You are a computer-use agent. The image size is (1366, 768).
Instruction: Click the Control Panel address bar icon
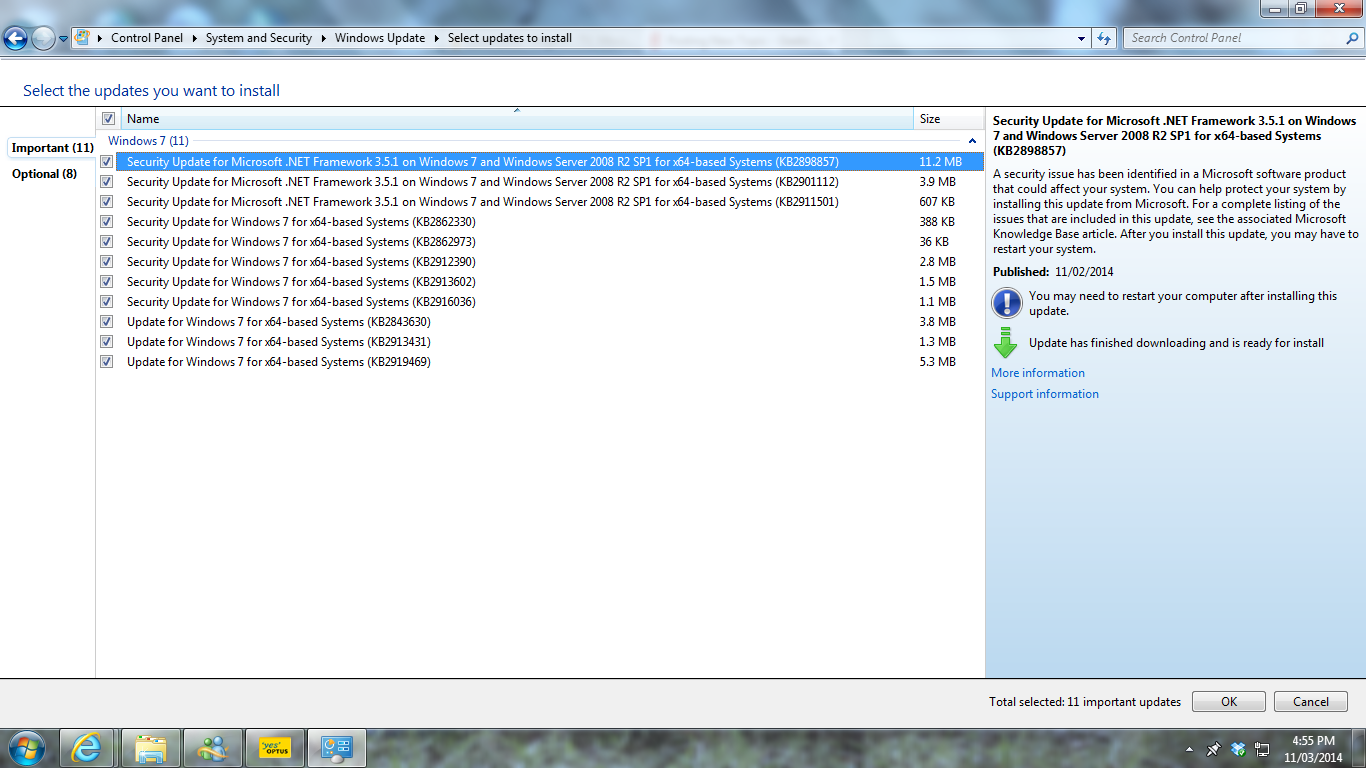83,38
